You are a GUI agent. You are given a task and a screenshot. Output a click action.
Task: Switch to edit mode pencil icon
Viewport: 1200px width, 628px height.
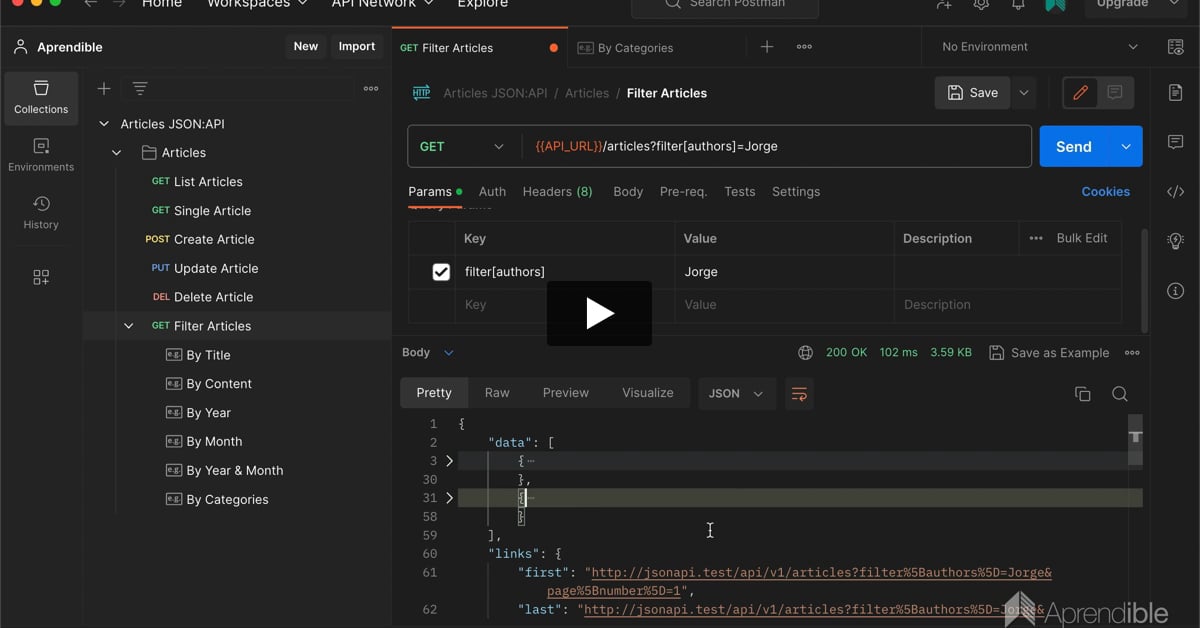[1080, 93]
